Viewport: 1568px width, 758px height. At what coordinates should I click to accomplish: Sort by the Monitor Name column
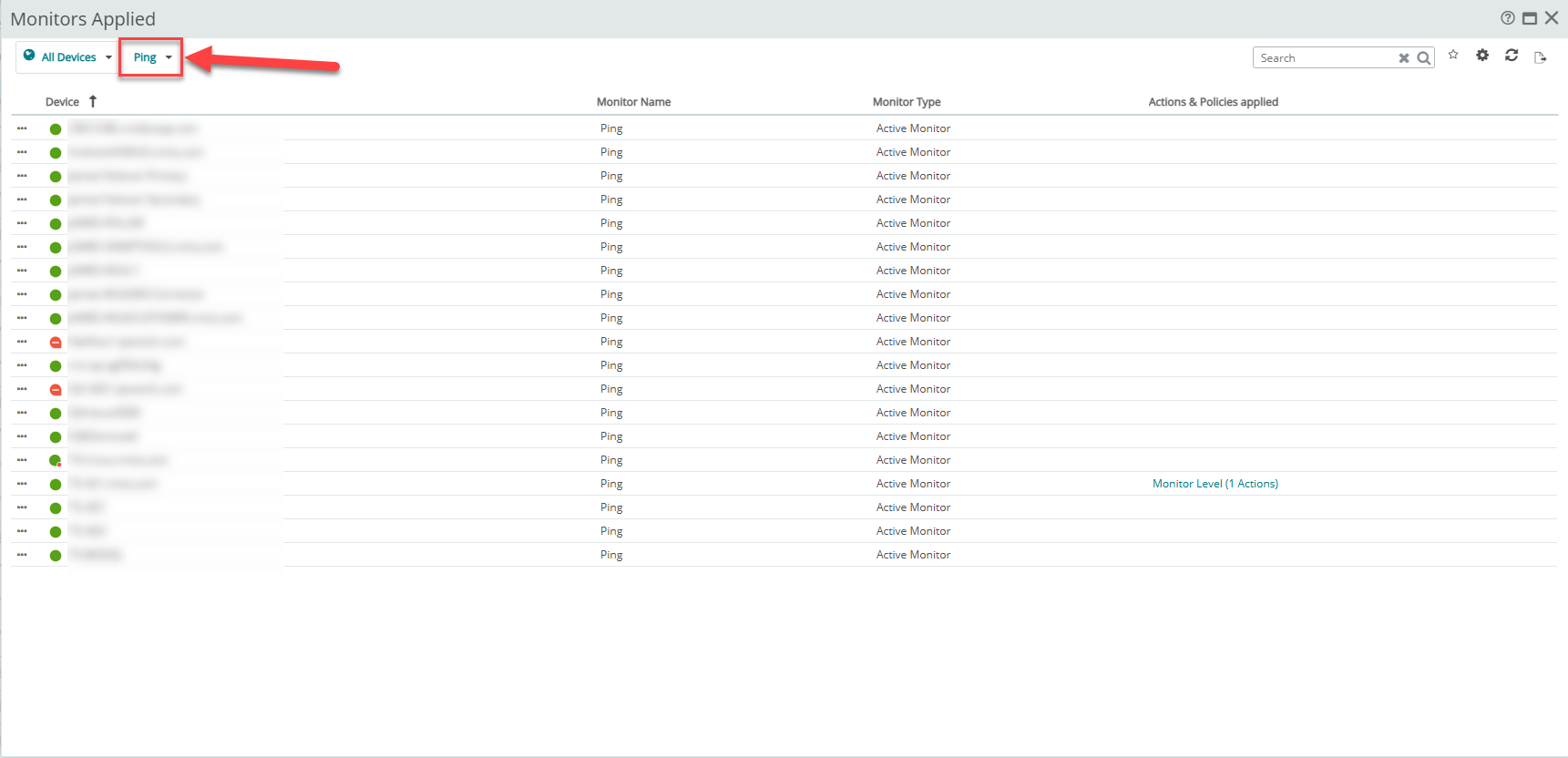click(633, 102)
